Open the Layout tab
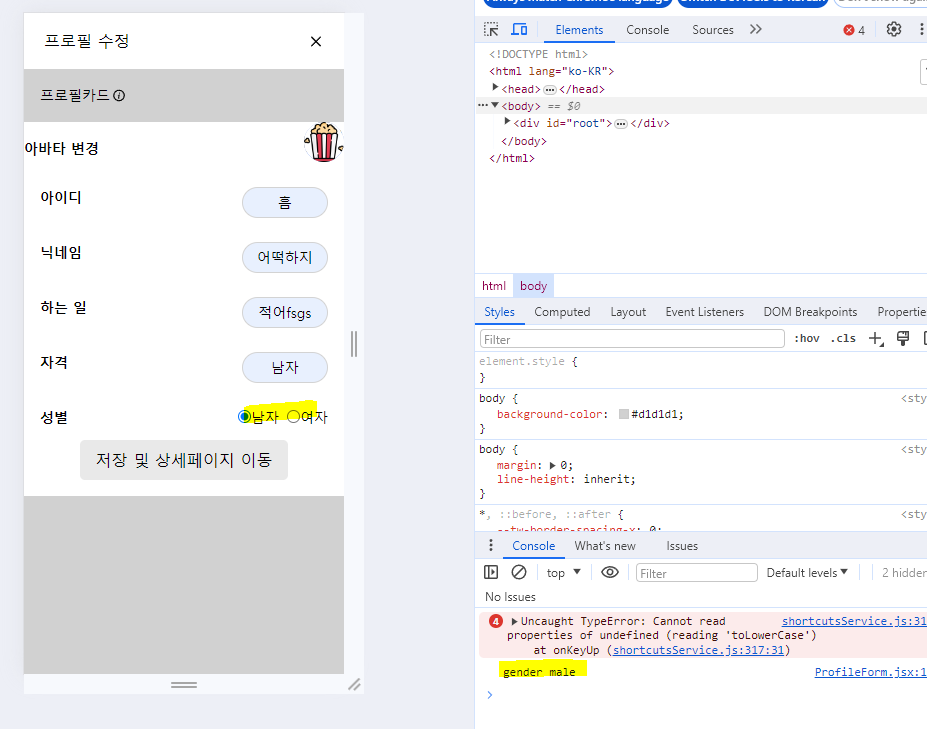Image resolution: width=927 pixels, height=729 pixels. click(628, 312)
